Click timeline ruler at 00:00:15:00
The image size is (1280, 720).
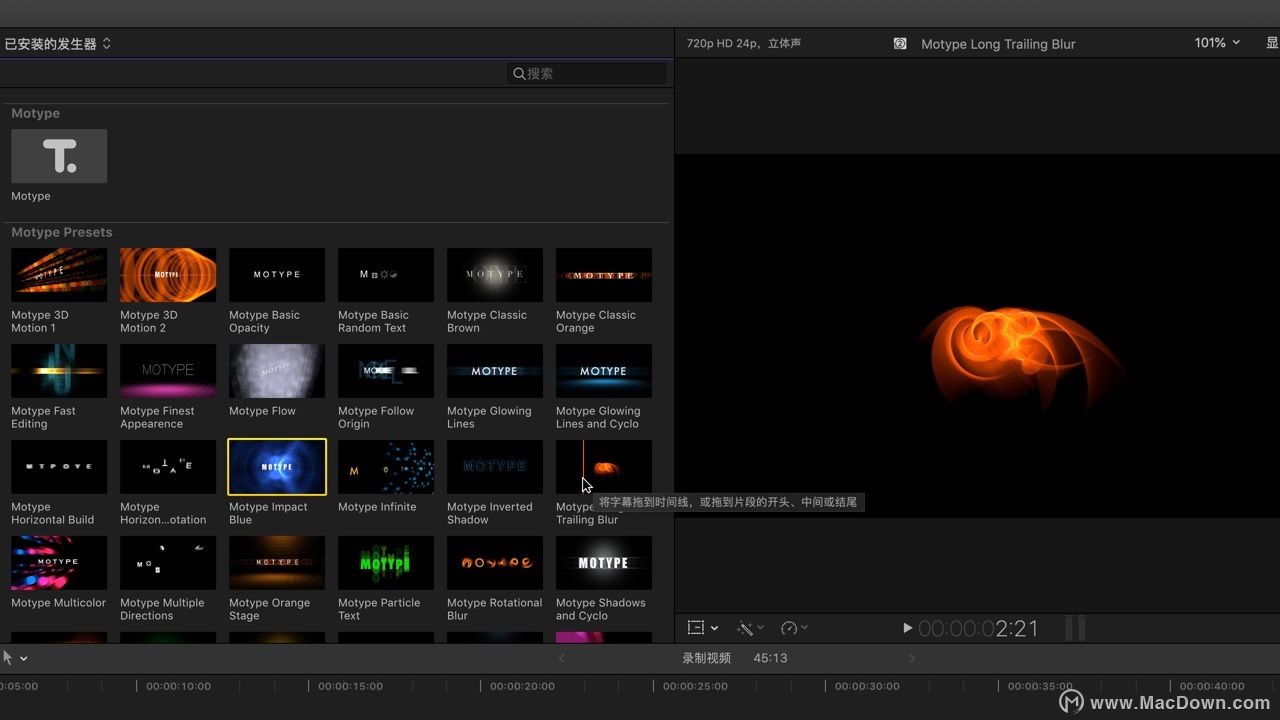(351, 686)
